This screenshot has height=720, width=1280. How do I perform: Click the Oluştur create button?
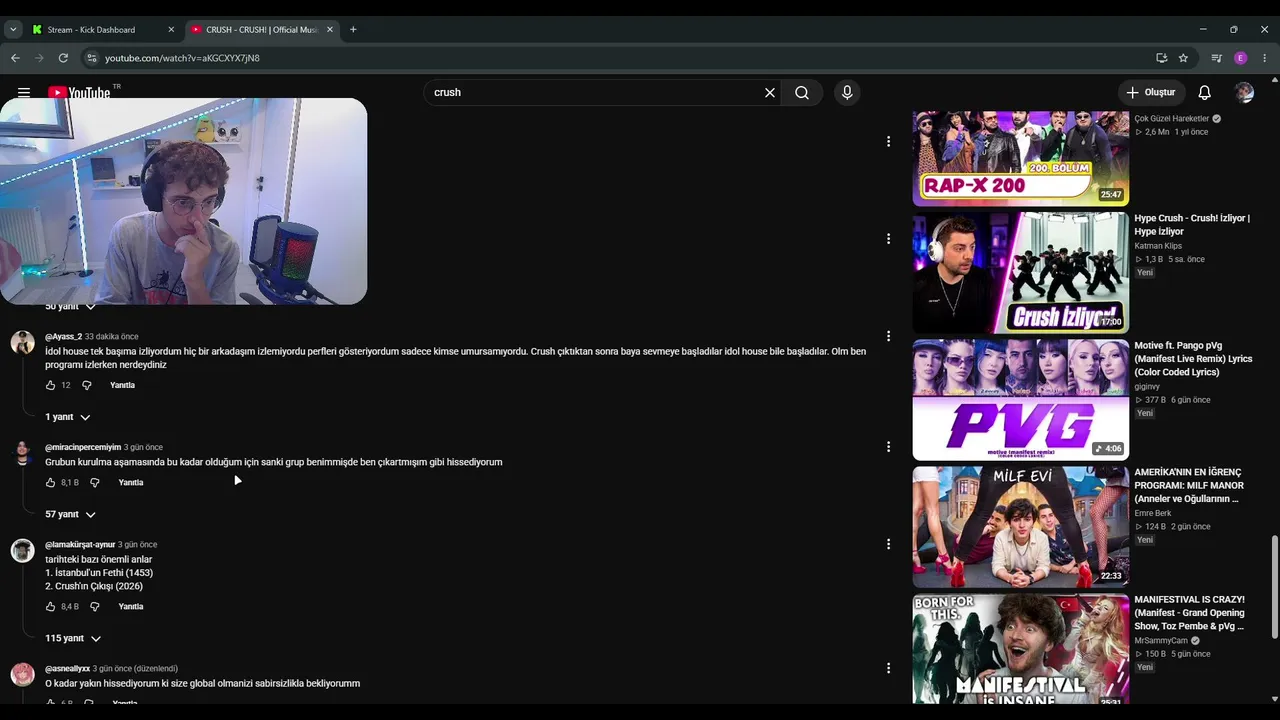point(1151,92)
